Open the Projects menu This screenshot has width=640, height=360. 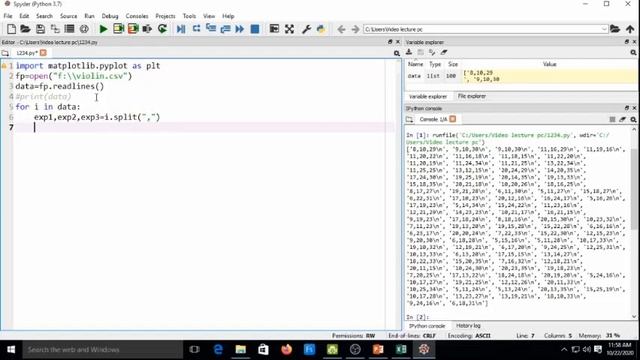coord(165,16)
